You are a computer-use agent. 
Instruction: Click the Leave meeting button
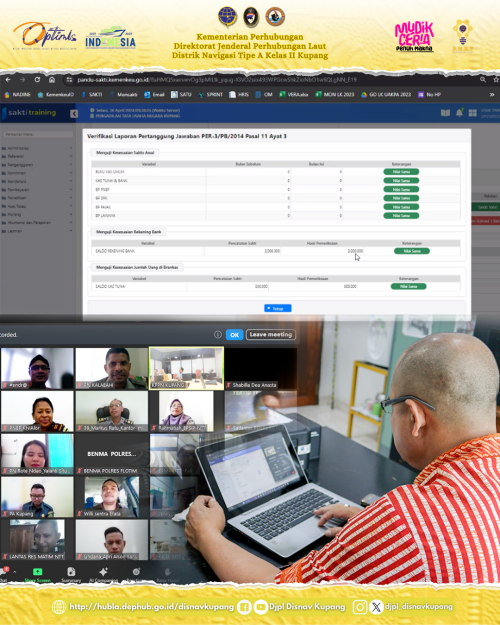pyautogui.click(x=271, y=334)
